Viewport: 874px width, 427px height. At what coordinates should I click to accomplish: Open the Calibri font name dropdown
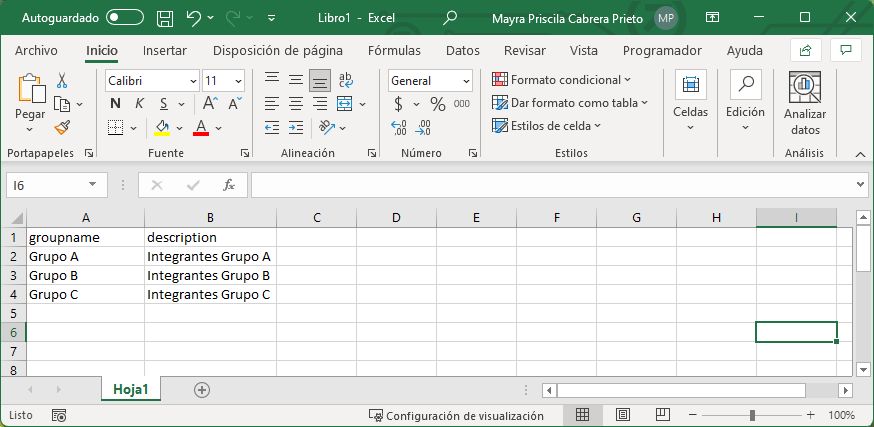tap(193, 81)
